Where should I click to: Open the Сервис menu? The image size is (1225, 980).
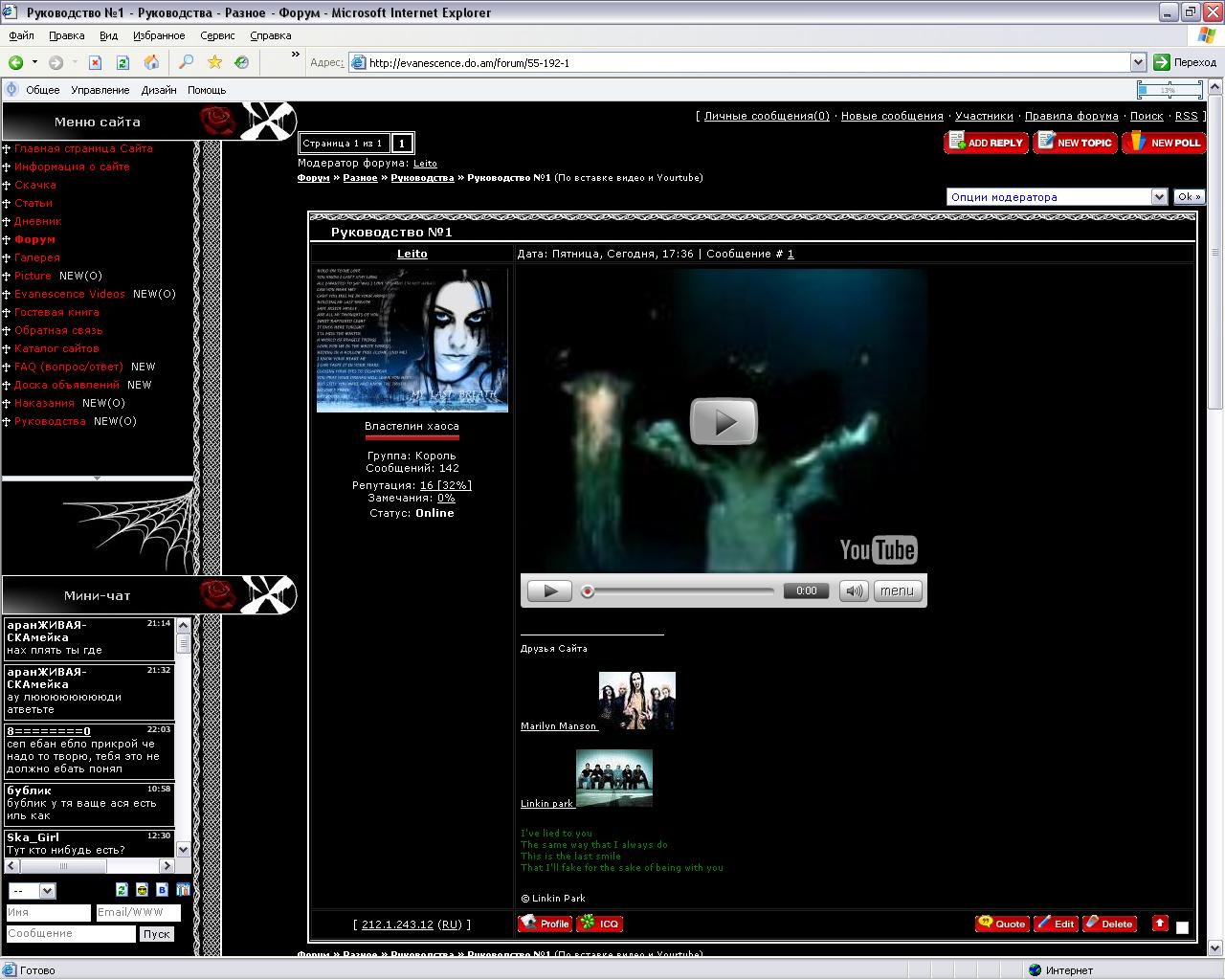[217, 35]
